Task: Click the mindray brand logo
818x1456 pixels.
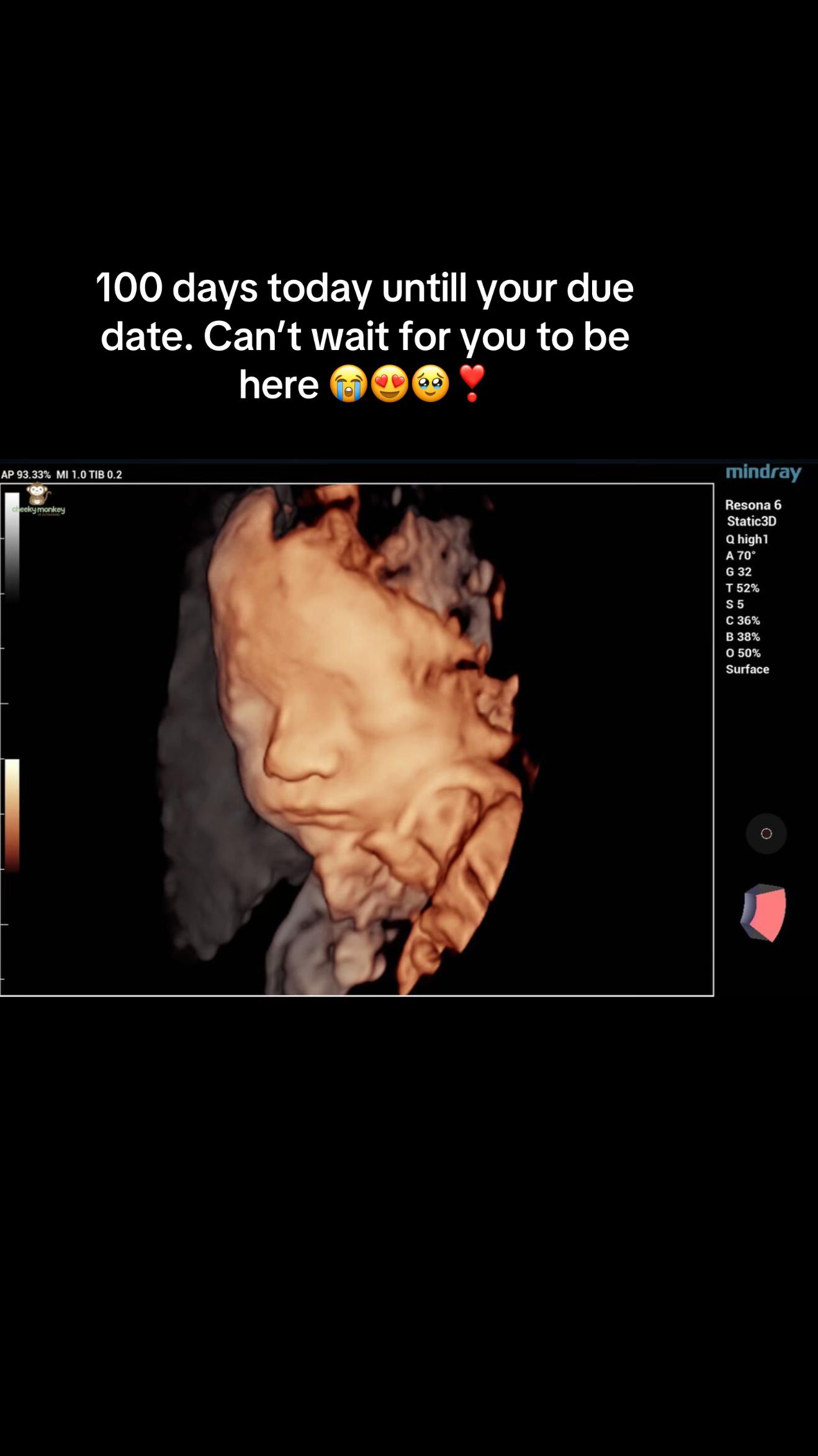Action: pyautogui.click(x=763, y=472)
